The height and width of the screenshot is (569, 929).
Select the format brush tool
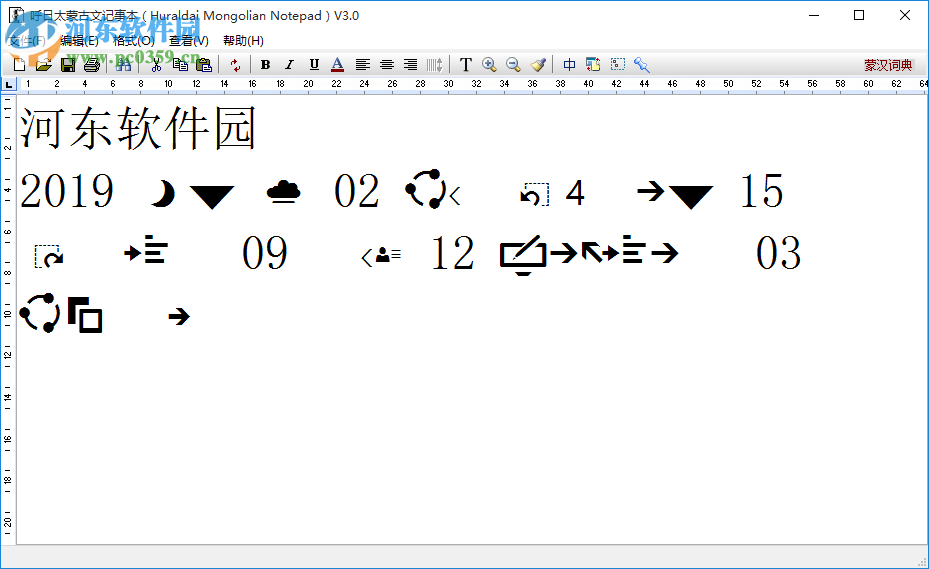click(538, 65)
